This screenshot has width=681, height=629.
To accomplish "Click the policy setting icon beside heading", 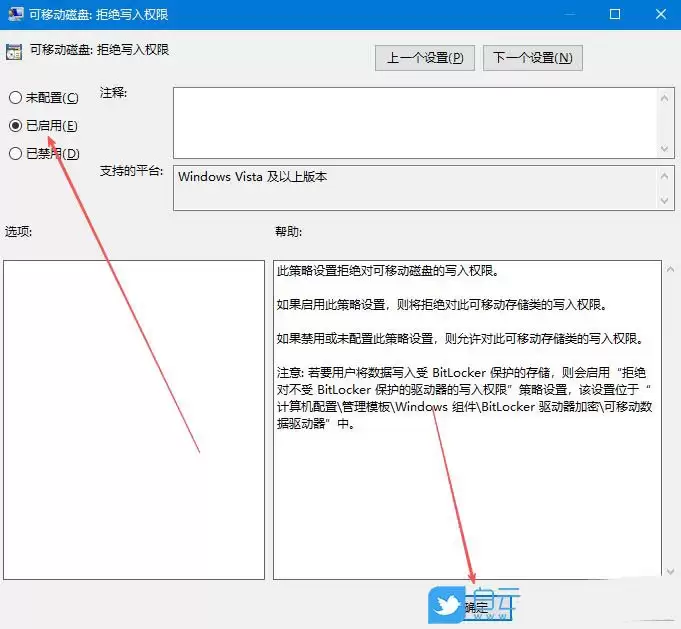I will [x=14, y=52].
